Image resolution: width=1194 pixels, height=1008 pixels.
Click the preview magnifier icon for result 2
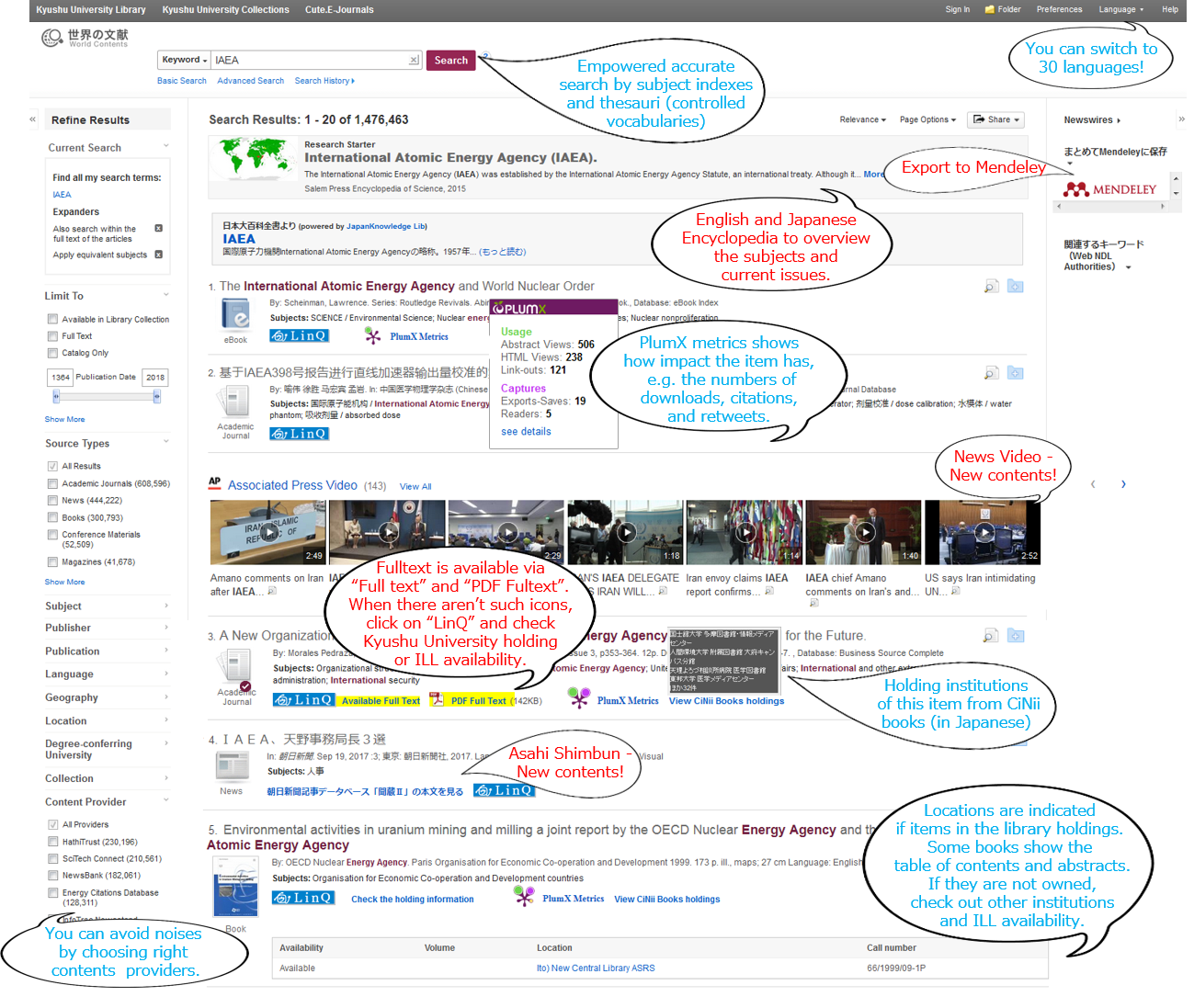(x=991, y=373)
